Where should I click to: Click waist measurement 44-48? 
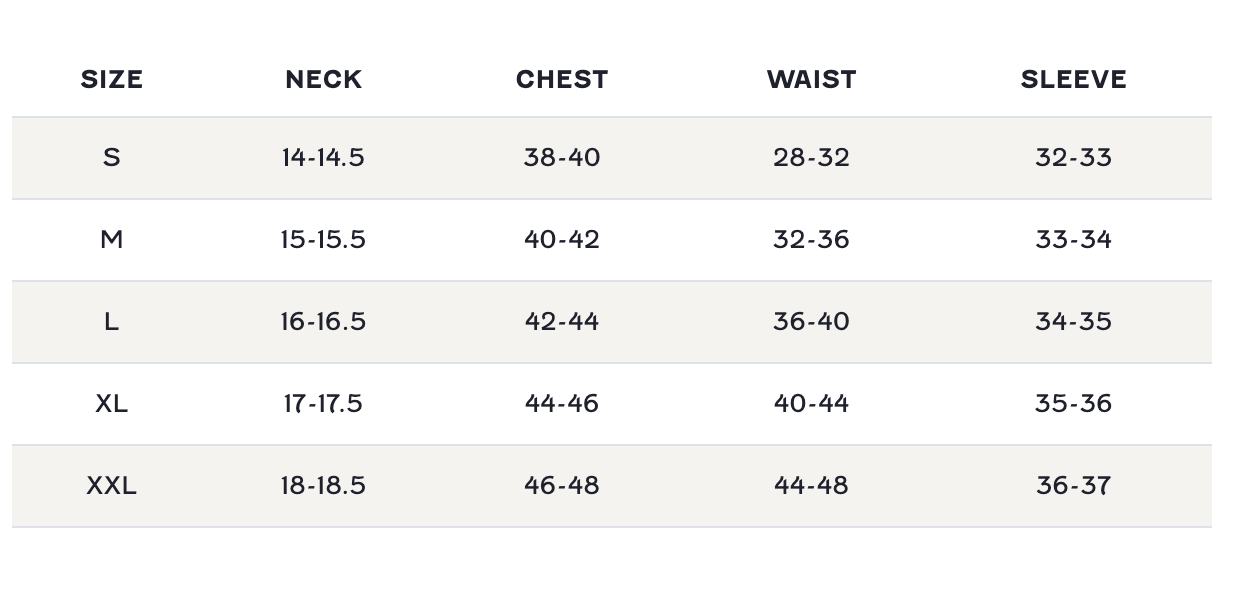tap(811, 486)
